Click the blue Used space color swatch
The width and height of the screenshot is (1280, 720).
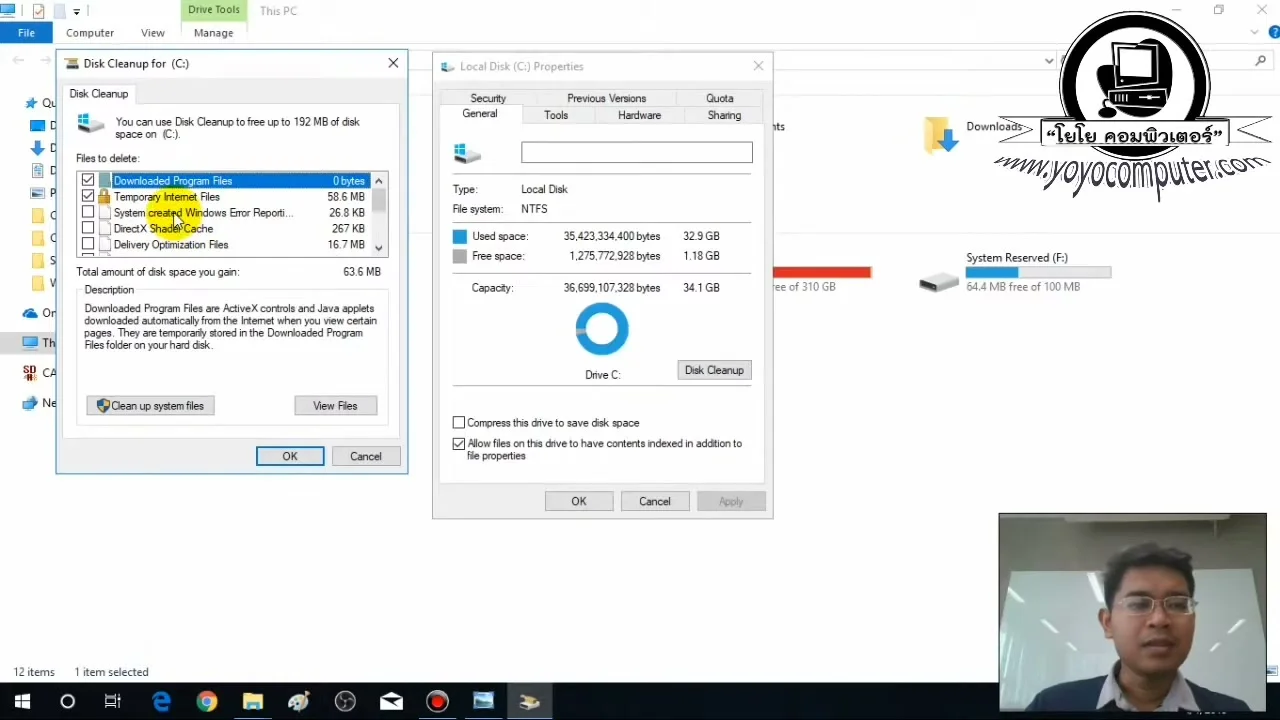459,236
